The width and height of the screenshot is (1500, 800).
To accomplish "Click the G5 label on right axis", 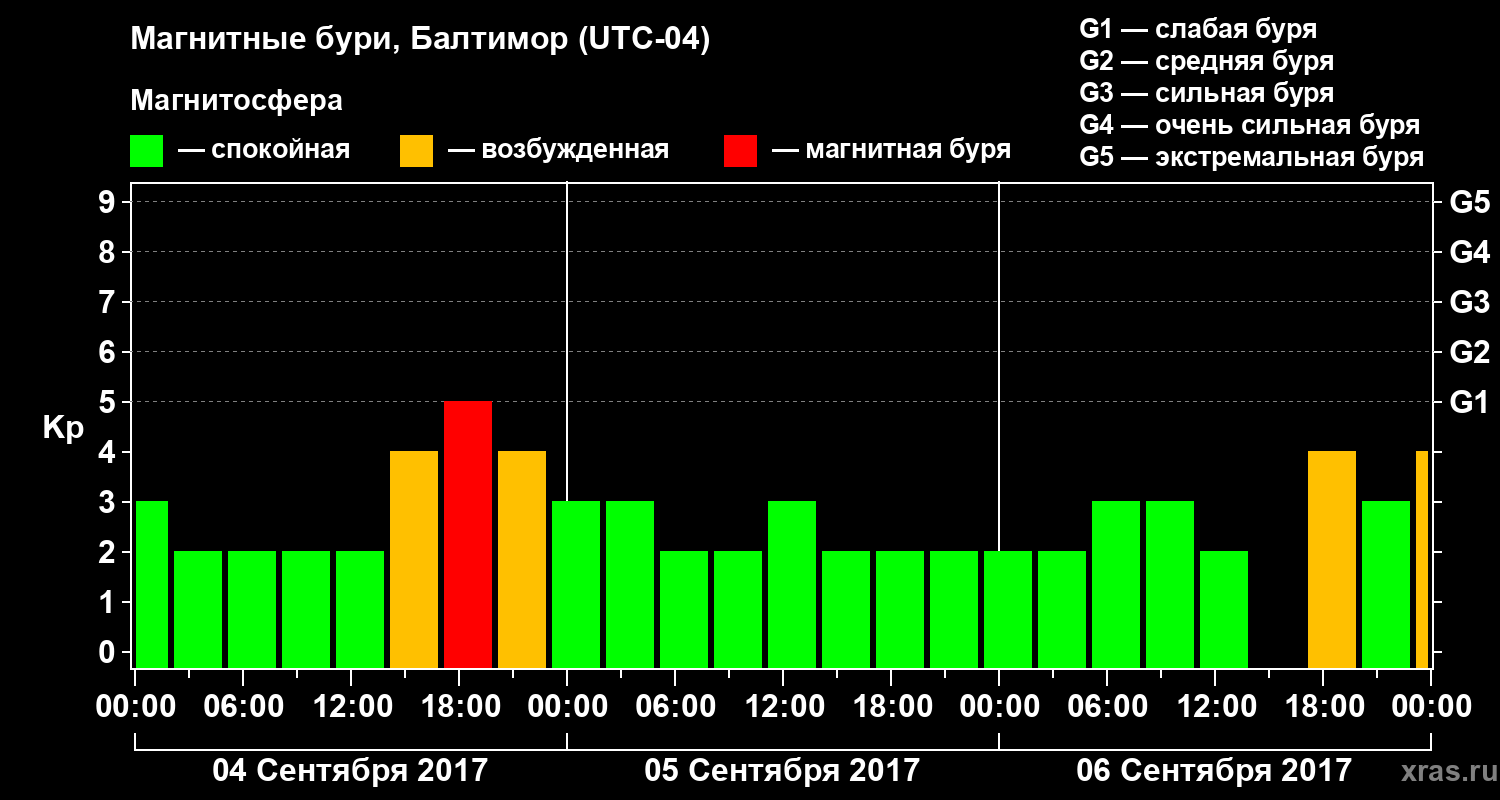I will [x=1469, y=202].
